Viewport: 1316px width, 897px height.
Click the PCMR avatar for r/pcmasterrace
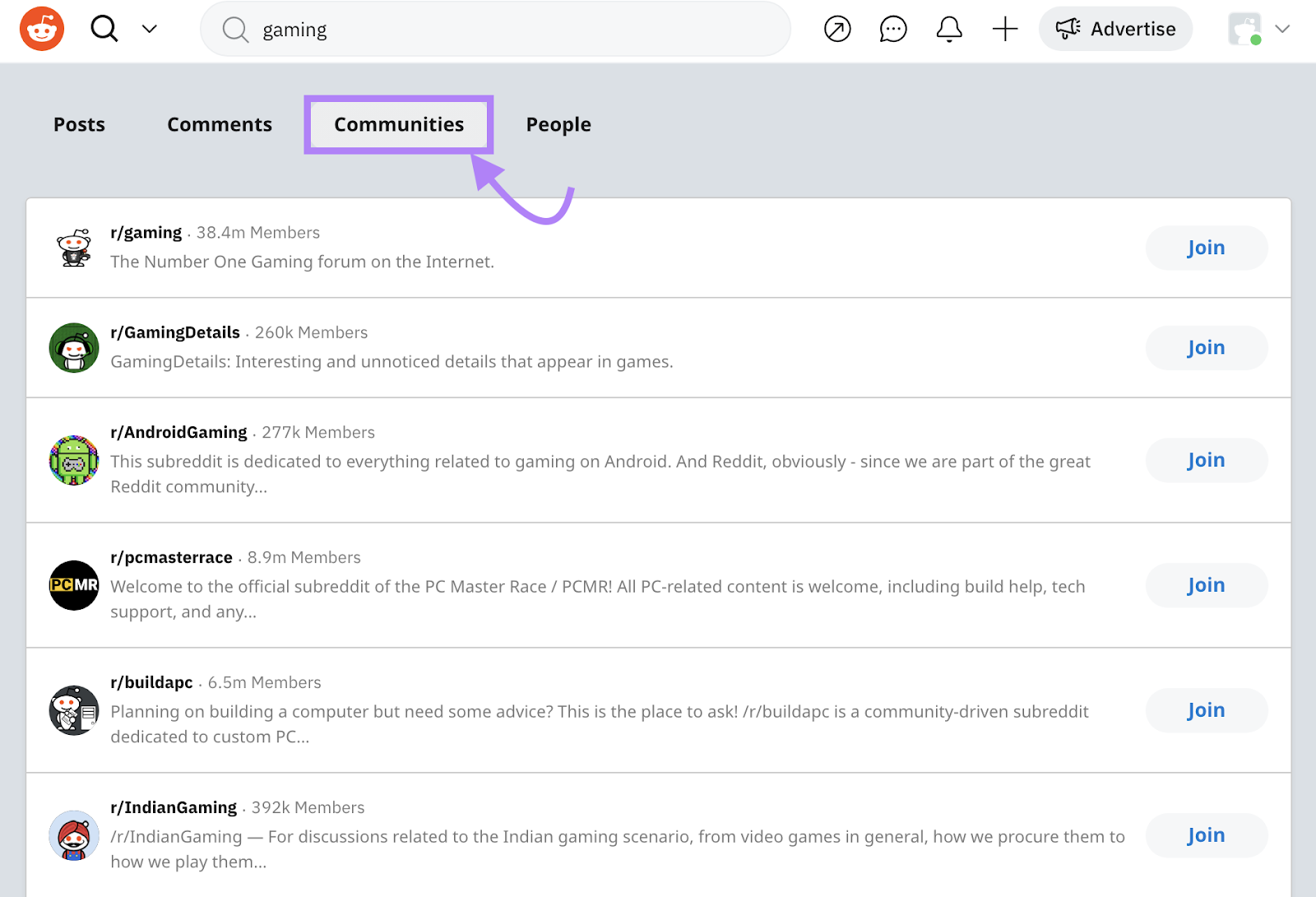(x=73, y=585)
